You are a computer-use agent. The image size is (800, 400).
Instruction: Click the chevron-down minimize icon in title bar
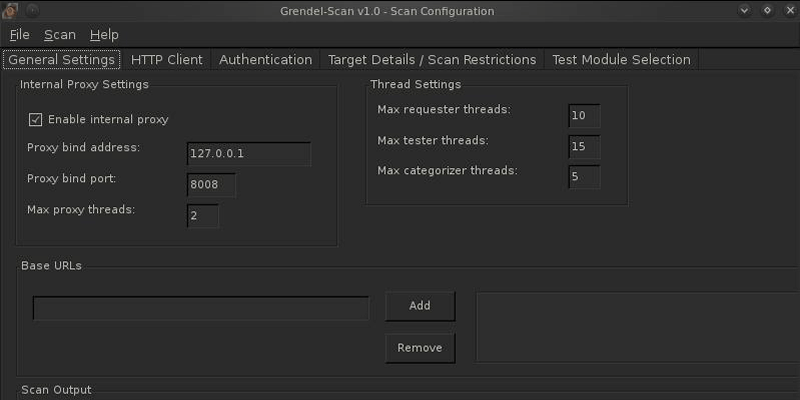coord(744,10)
